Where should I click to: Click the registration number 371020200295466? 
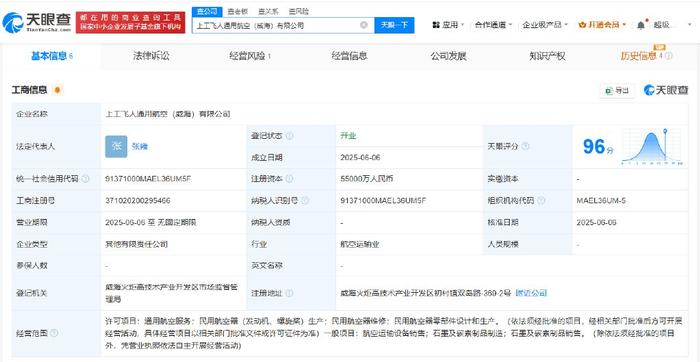[138, 201]
